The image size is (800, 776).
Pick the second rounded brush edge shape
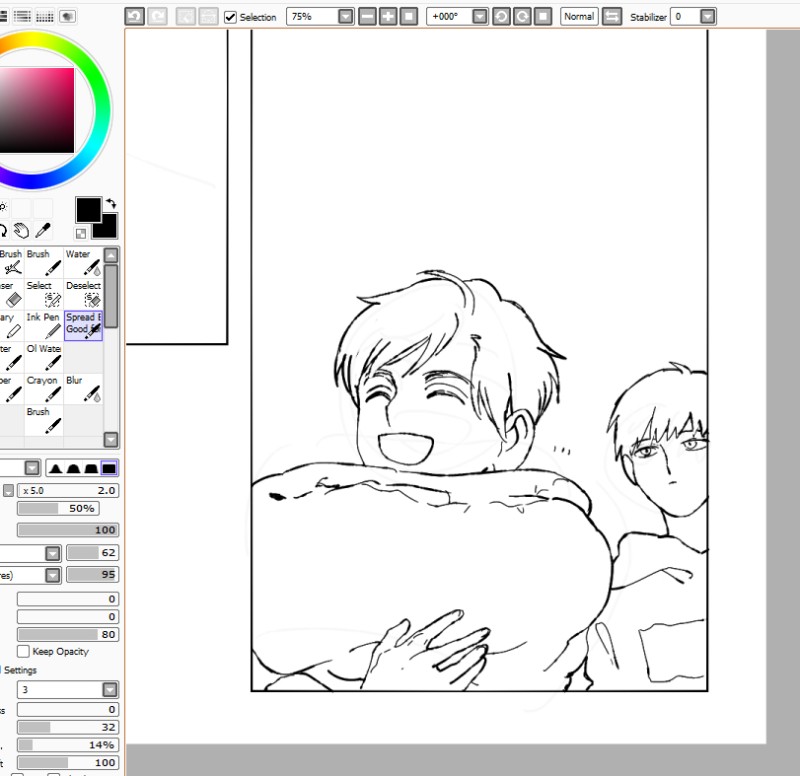(73, 468)
